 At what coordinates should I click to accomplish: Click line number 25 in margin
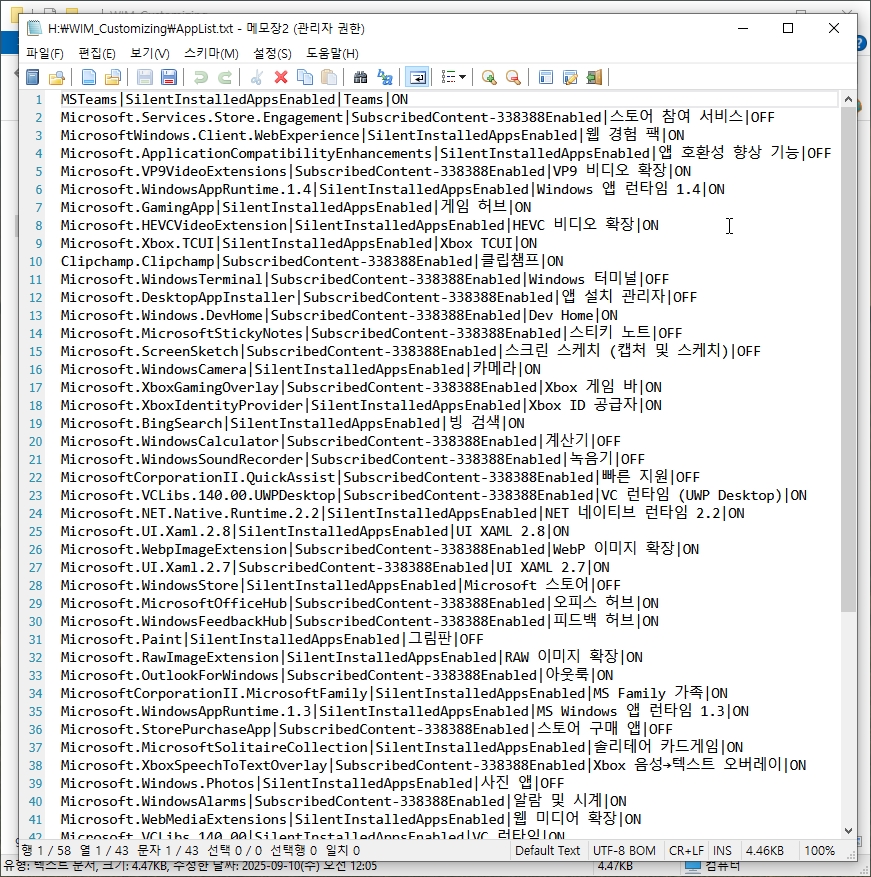pos(36,531)
